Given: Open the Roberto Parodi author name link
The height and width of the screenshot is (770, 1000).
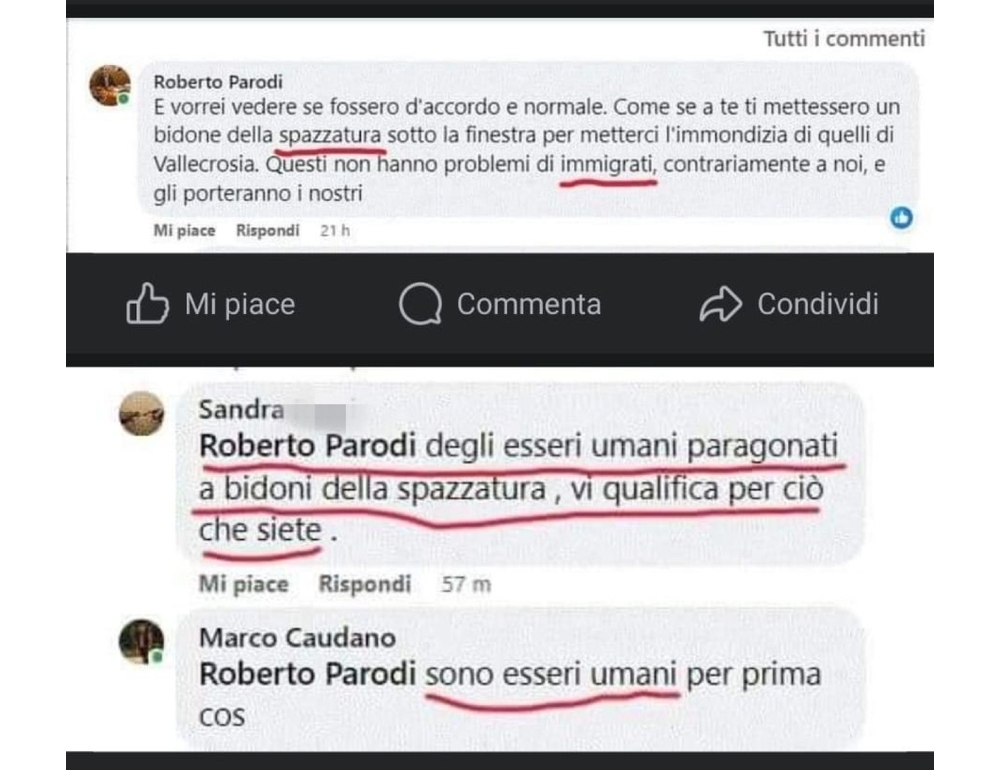Looking at the screenshot, I should coord(218,82).
